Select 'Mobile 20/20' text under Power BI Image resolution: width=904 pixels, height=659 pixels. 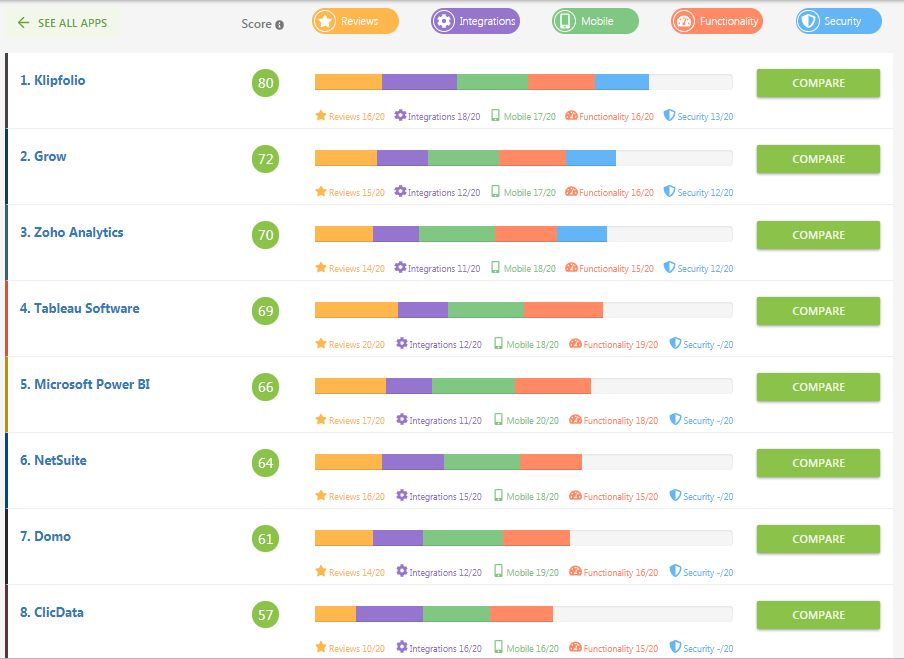[x=532, y=421]
